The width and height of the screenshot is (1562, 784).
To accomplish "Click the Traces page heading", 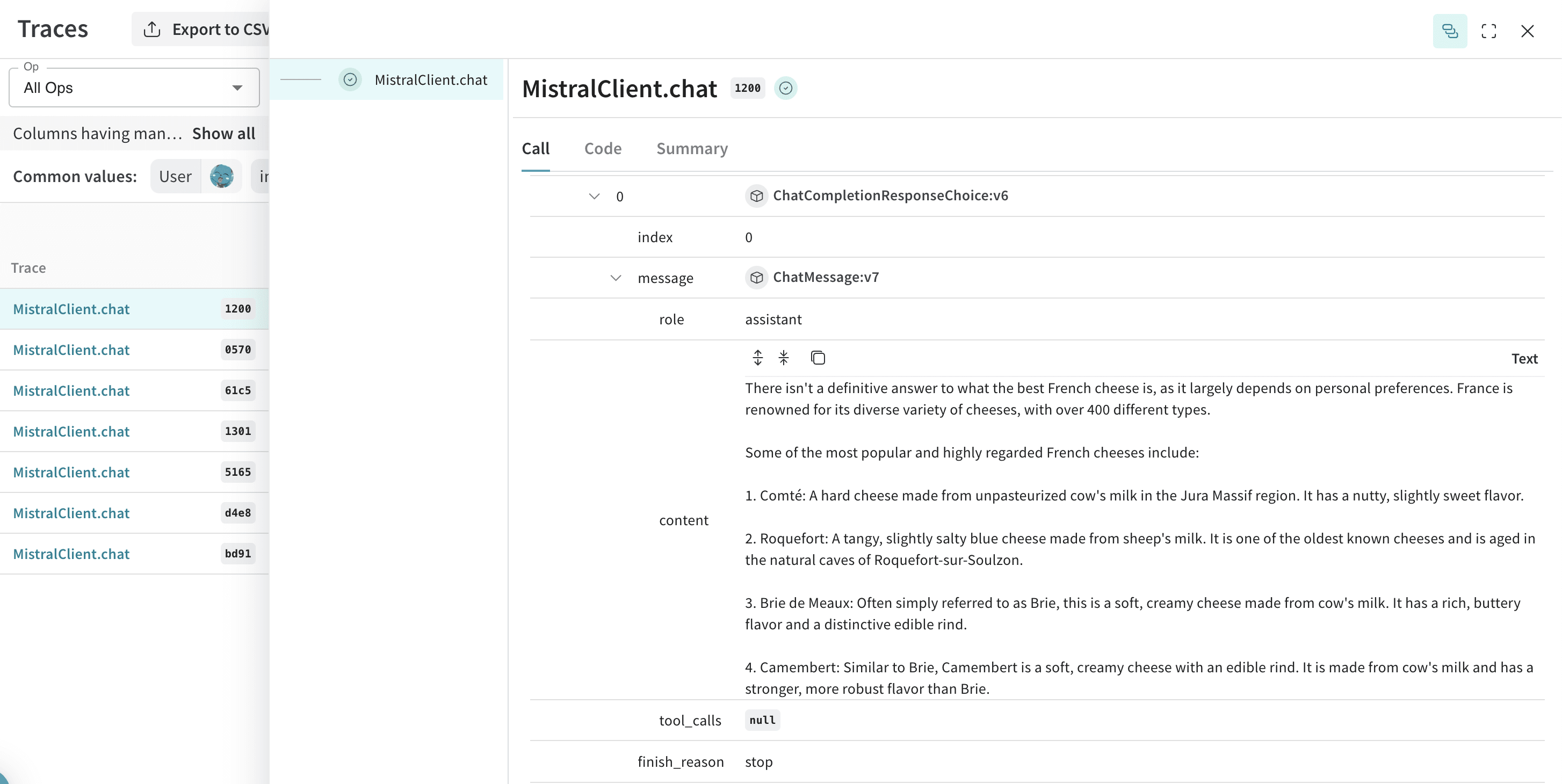I will coord(53,29).
